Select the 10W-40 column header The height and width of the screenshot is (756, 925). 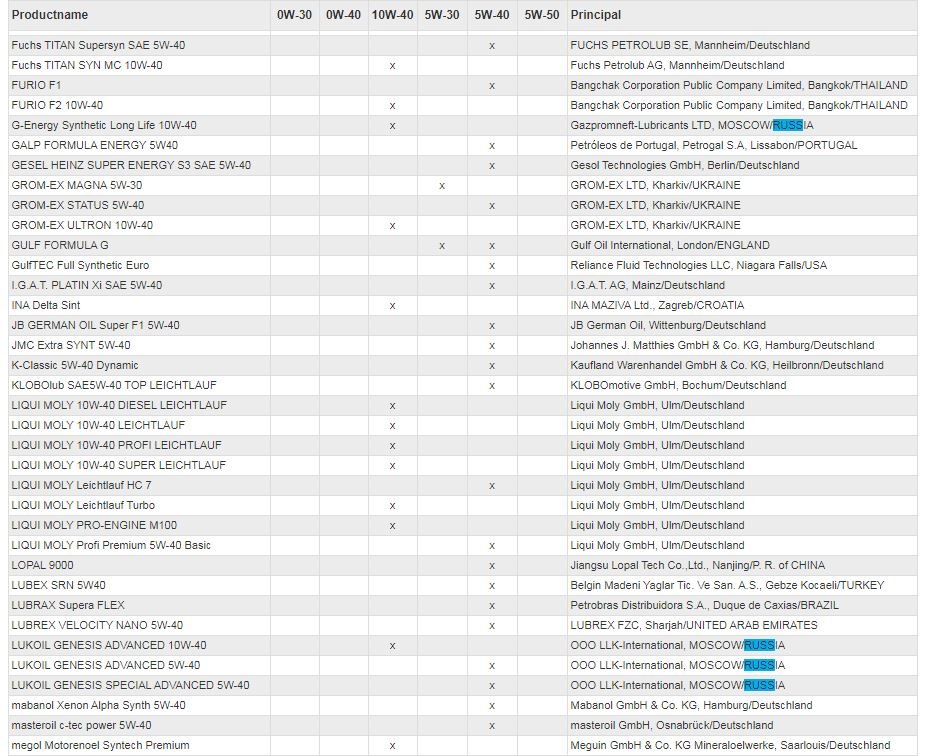(392, 15)
